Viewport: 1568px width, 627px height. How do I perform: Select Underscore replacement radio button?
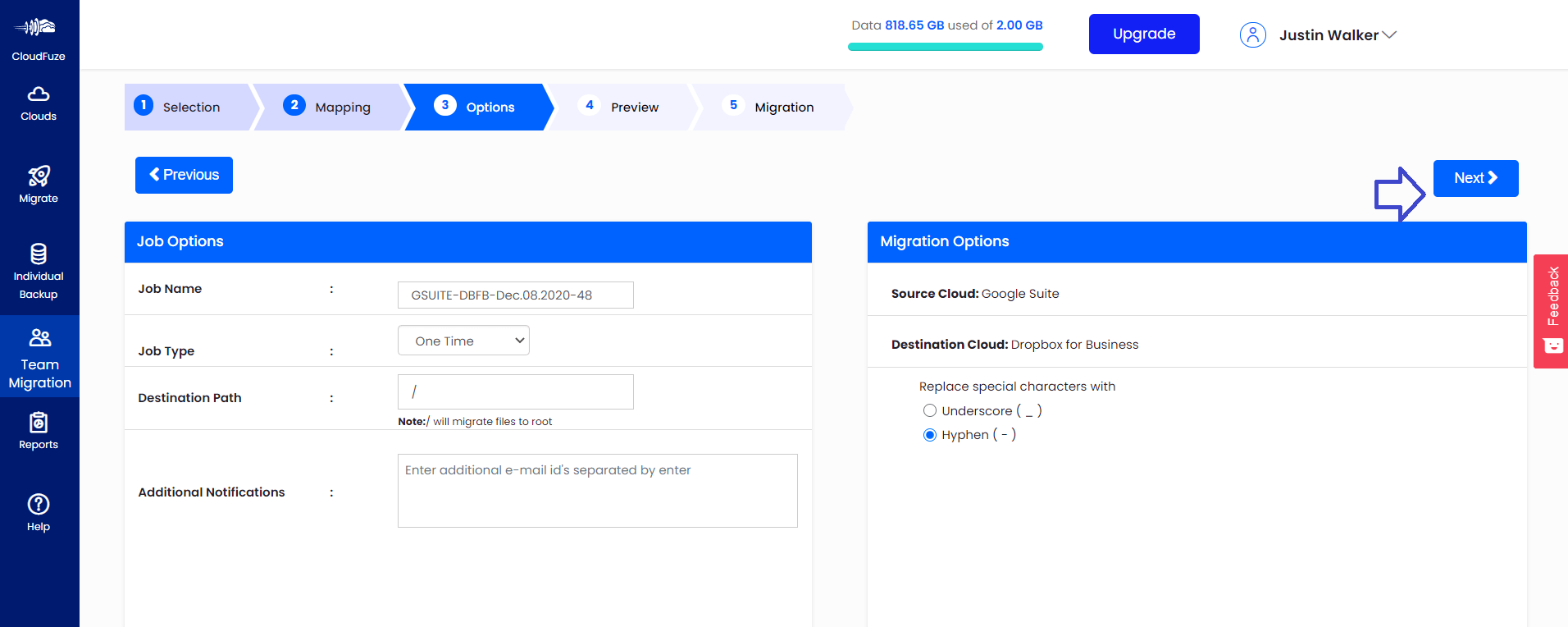(x=929, y=410)
